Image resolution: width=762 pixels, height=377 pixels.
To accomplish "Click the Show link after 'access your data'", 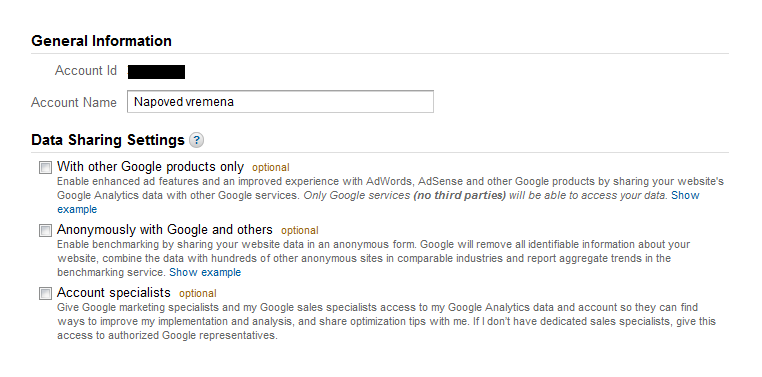I will 685,195.
